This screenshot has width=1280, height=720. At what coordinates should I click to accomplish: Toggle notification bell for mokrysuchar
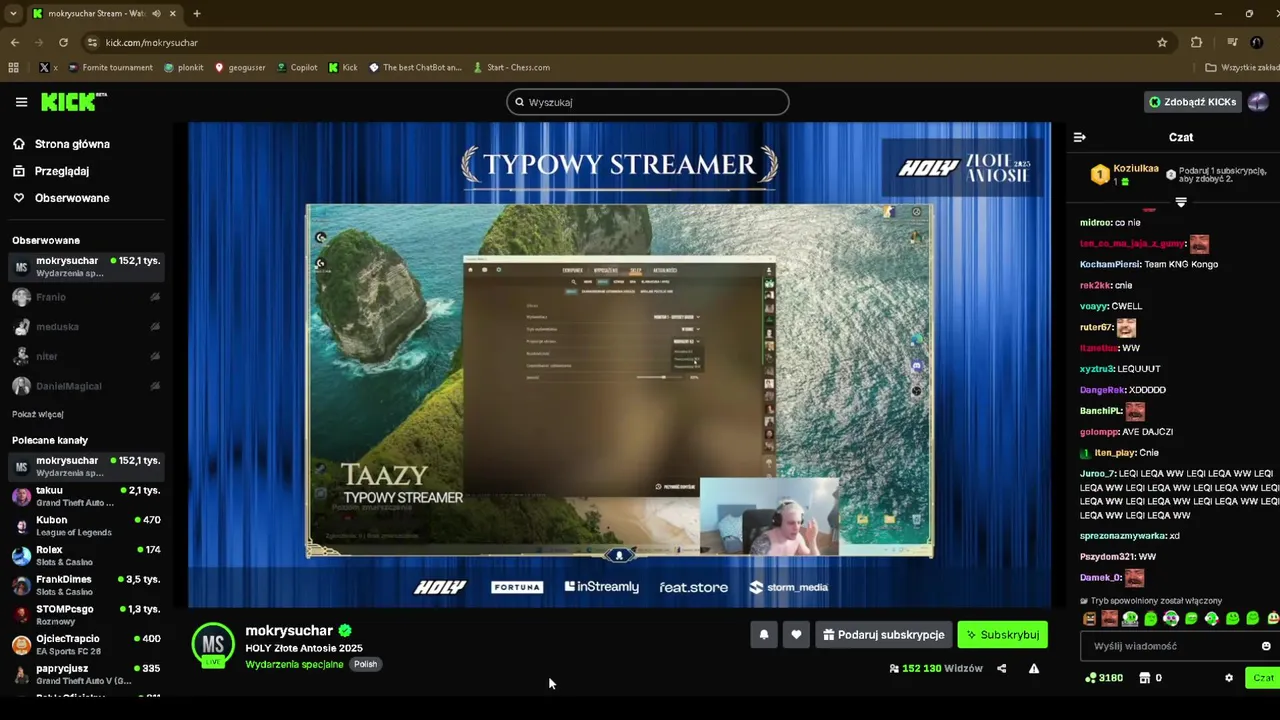pyautogui.click(x=764, y=634)
